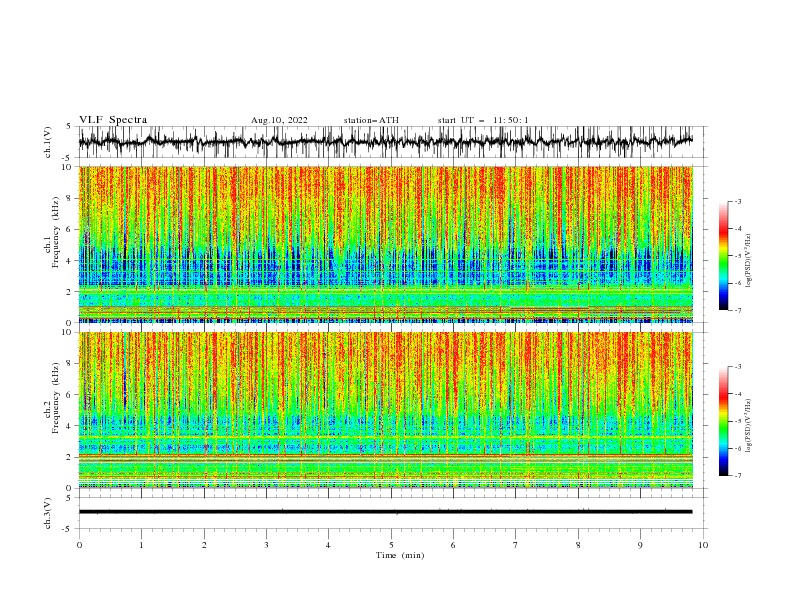Click the time axis tick label '5'
The height and width of the screenshot is (612, 792).
[391, 545]
